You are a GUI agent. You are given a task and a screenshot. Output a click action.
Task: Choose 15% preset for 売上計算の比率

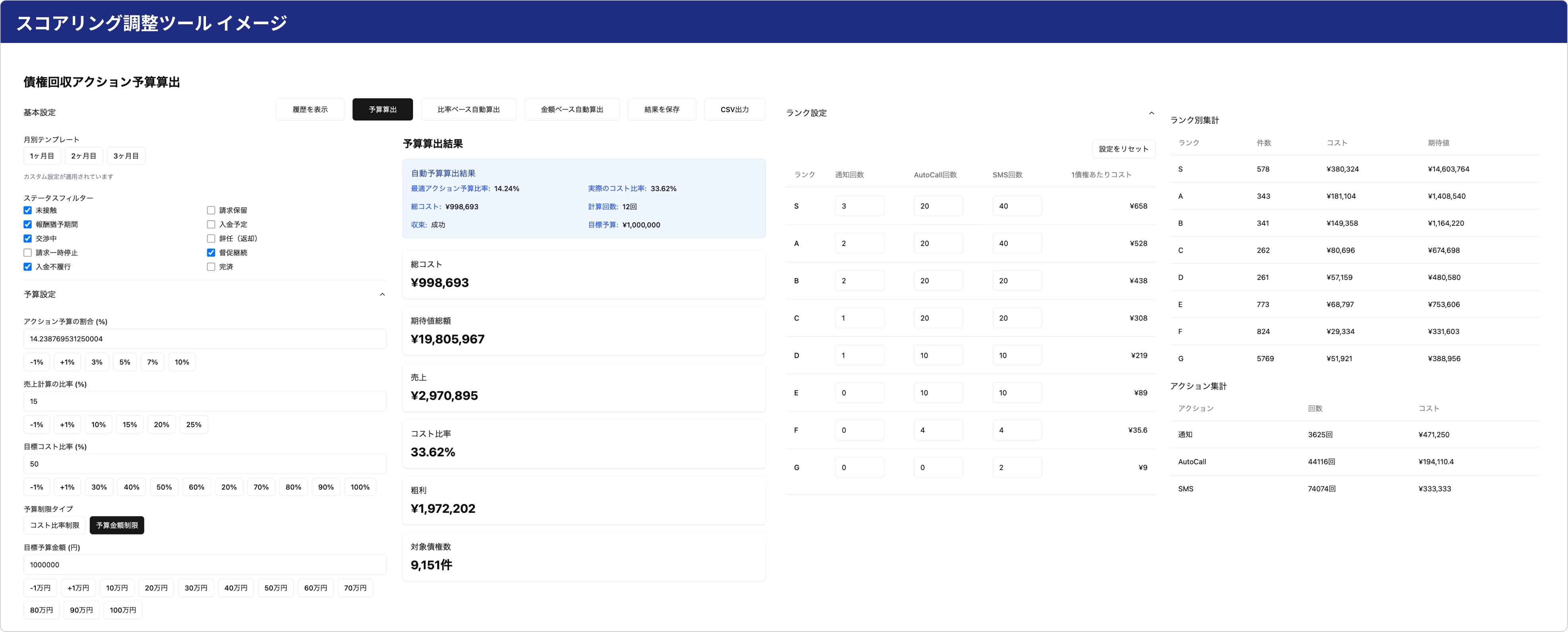(130, 425)
